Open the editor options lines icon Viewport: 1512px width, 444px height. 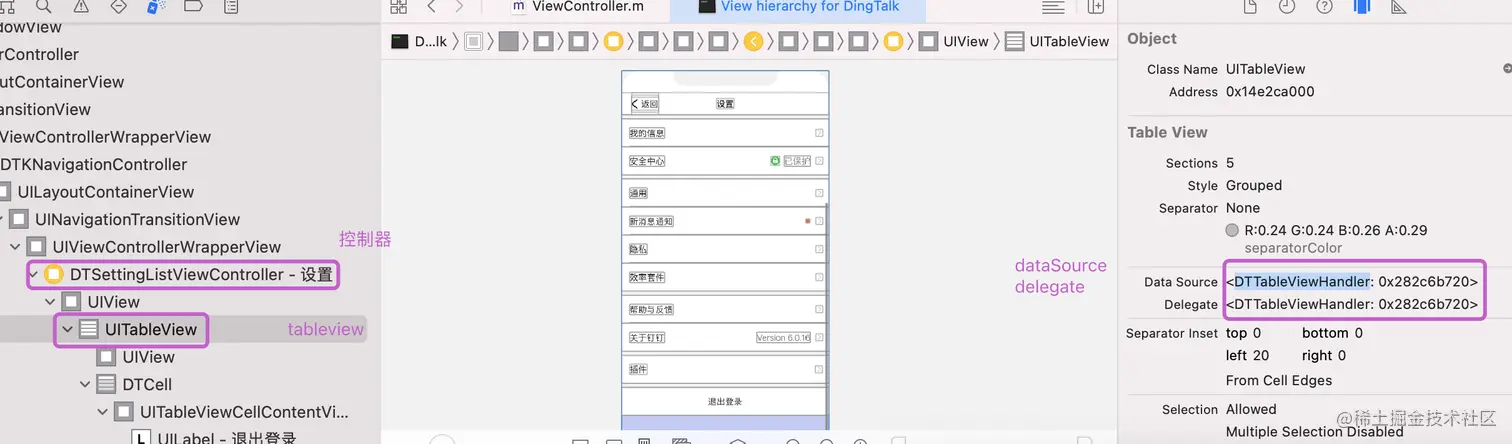tap(1053, 6)
